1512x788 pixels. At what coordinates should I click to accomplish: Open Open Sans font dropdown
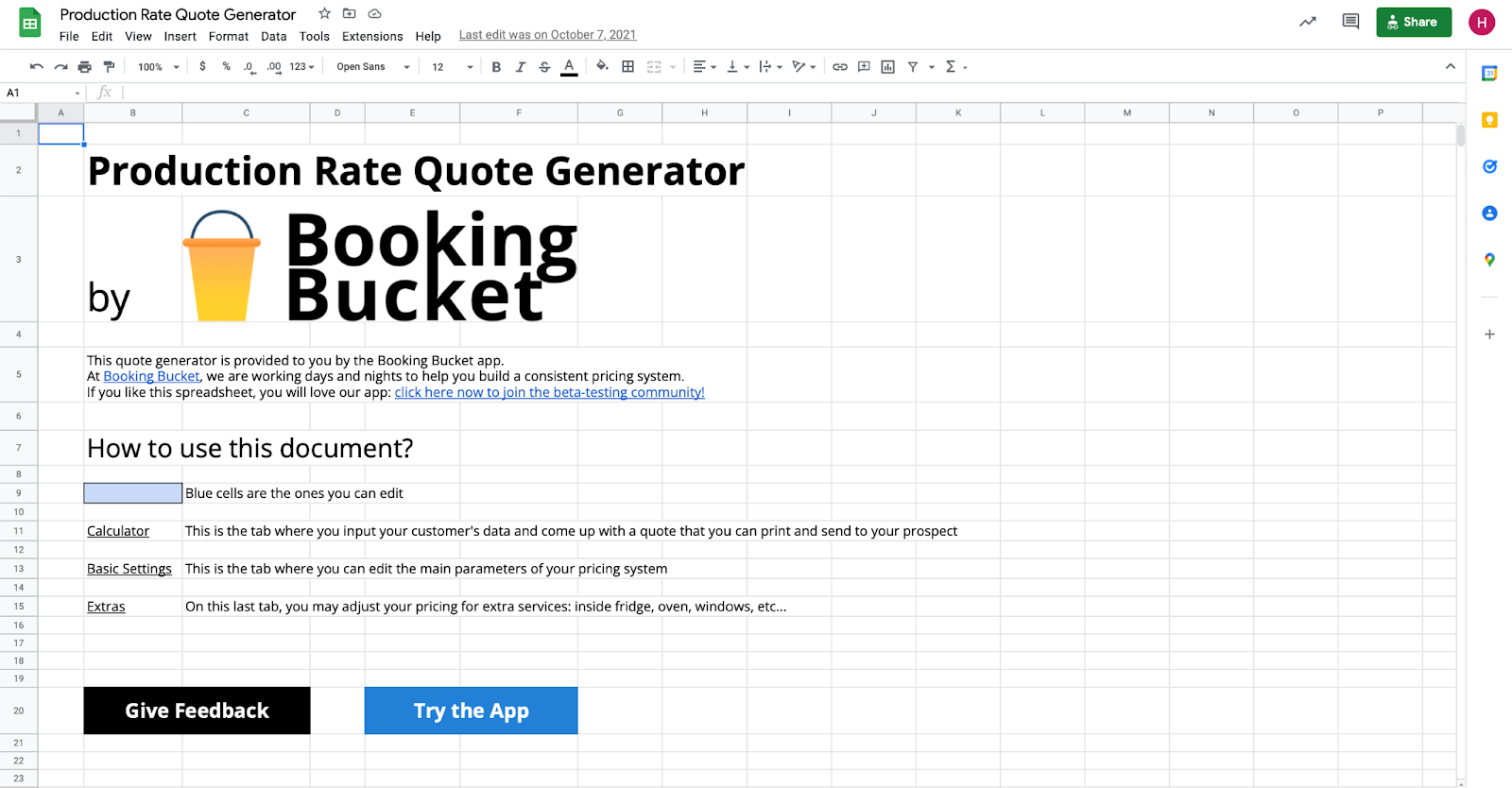tap(373, 67)
